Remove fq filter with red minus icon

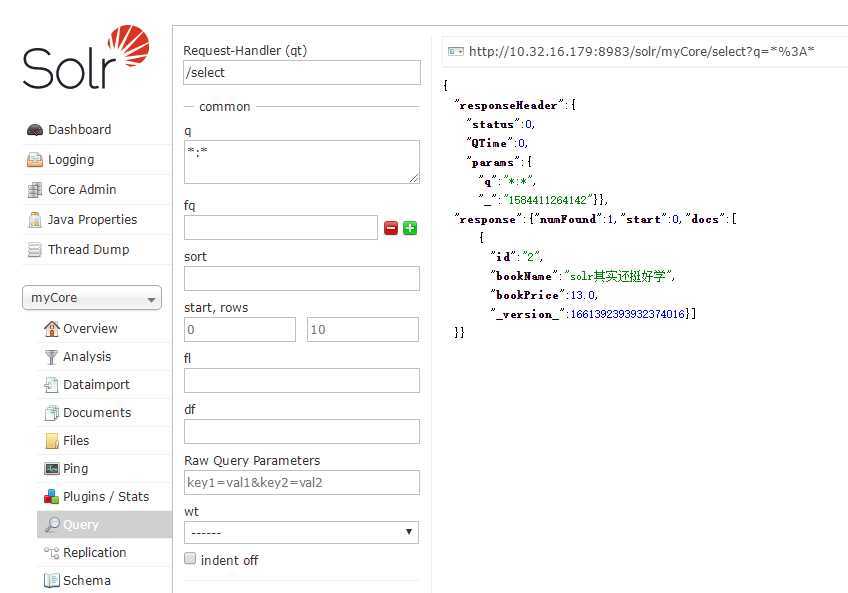tap(391, 228)
